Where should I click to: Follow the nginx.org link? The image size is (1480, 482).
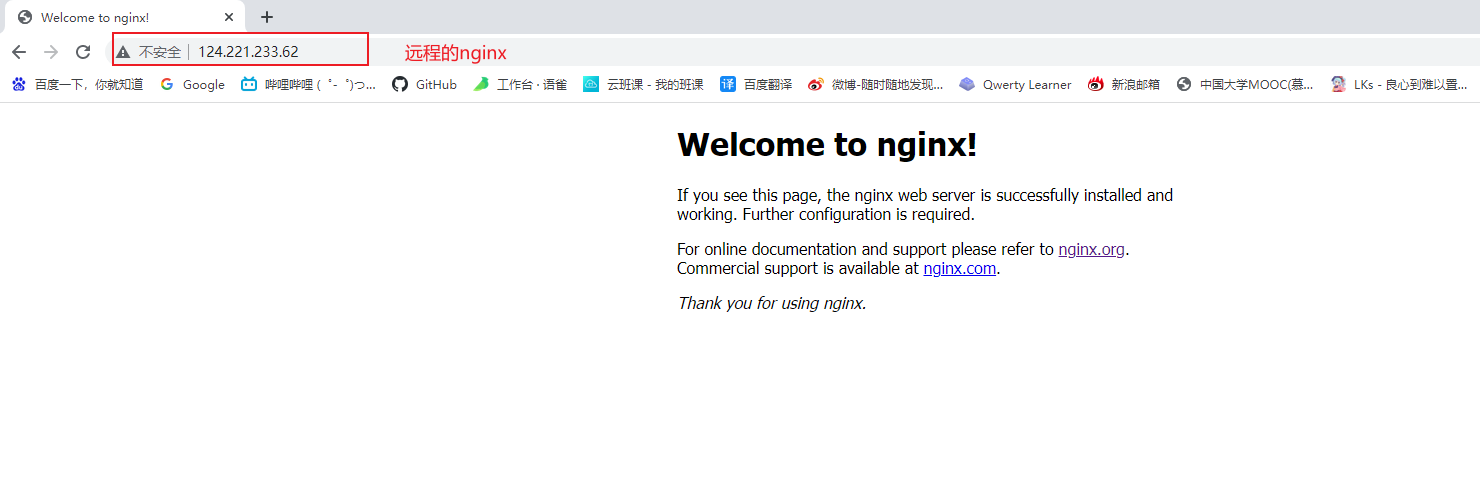[x=1091, y=250]
